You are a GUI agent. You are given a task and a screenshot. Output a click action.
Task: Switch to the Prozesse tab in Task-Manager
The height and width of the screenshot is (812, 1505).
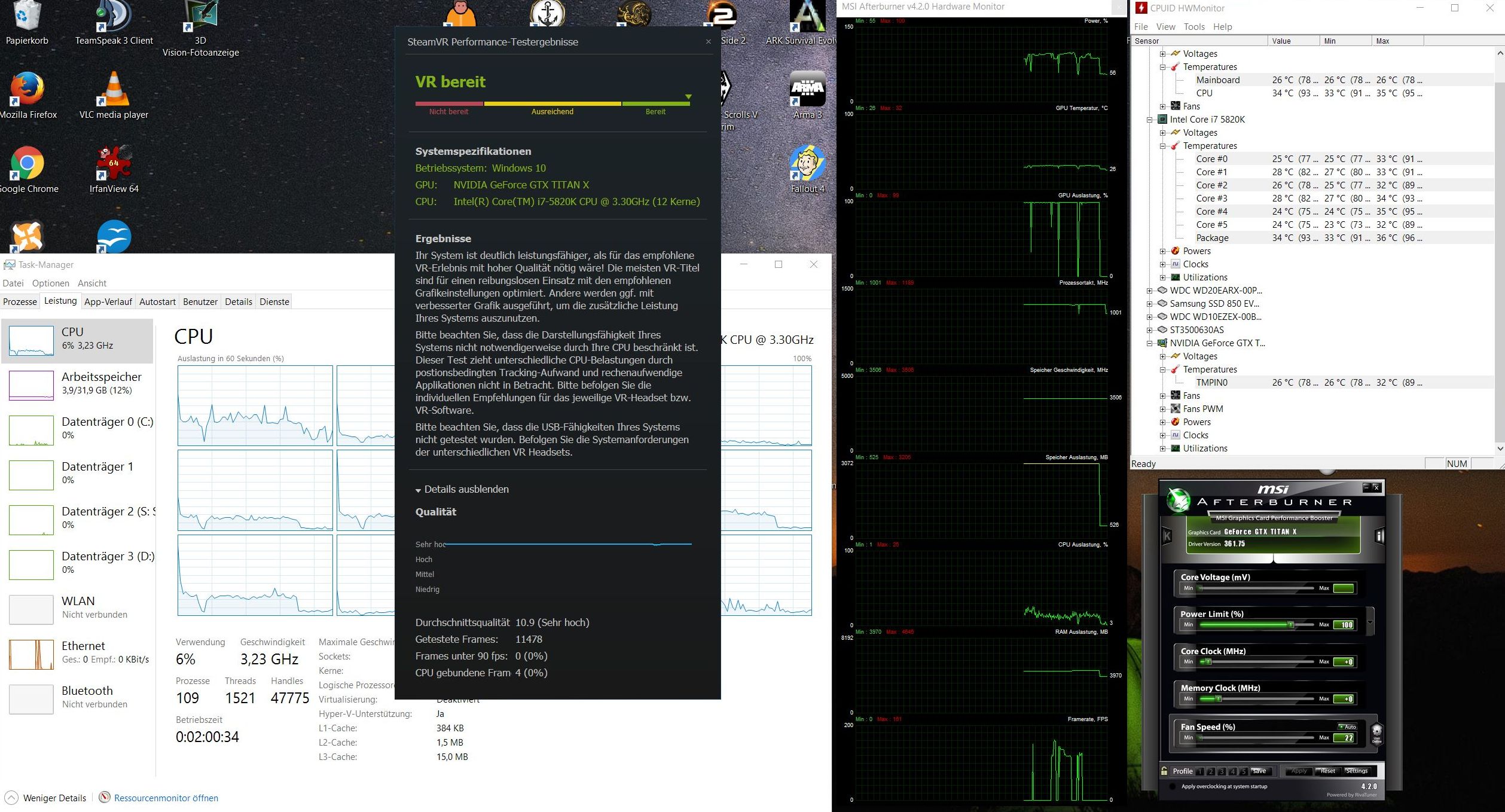click(x=20, y=301)
